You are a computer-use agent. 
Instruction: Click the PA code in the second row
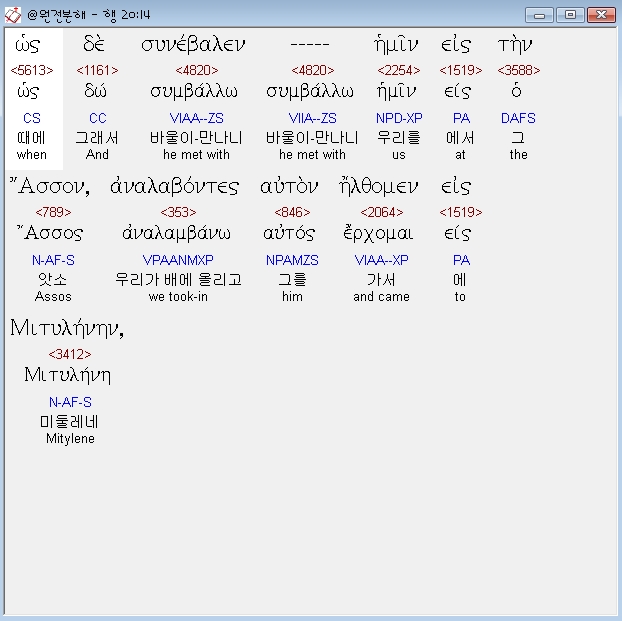461,260
